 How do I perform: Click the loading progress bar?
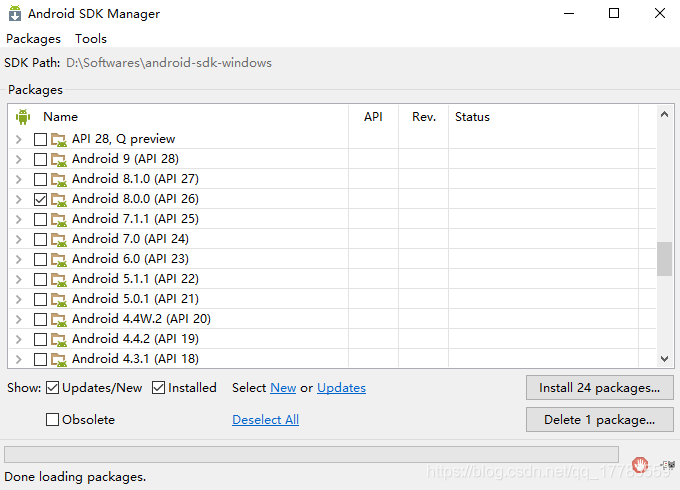[311, 454]
